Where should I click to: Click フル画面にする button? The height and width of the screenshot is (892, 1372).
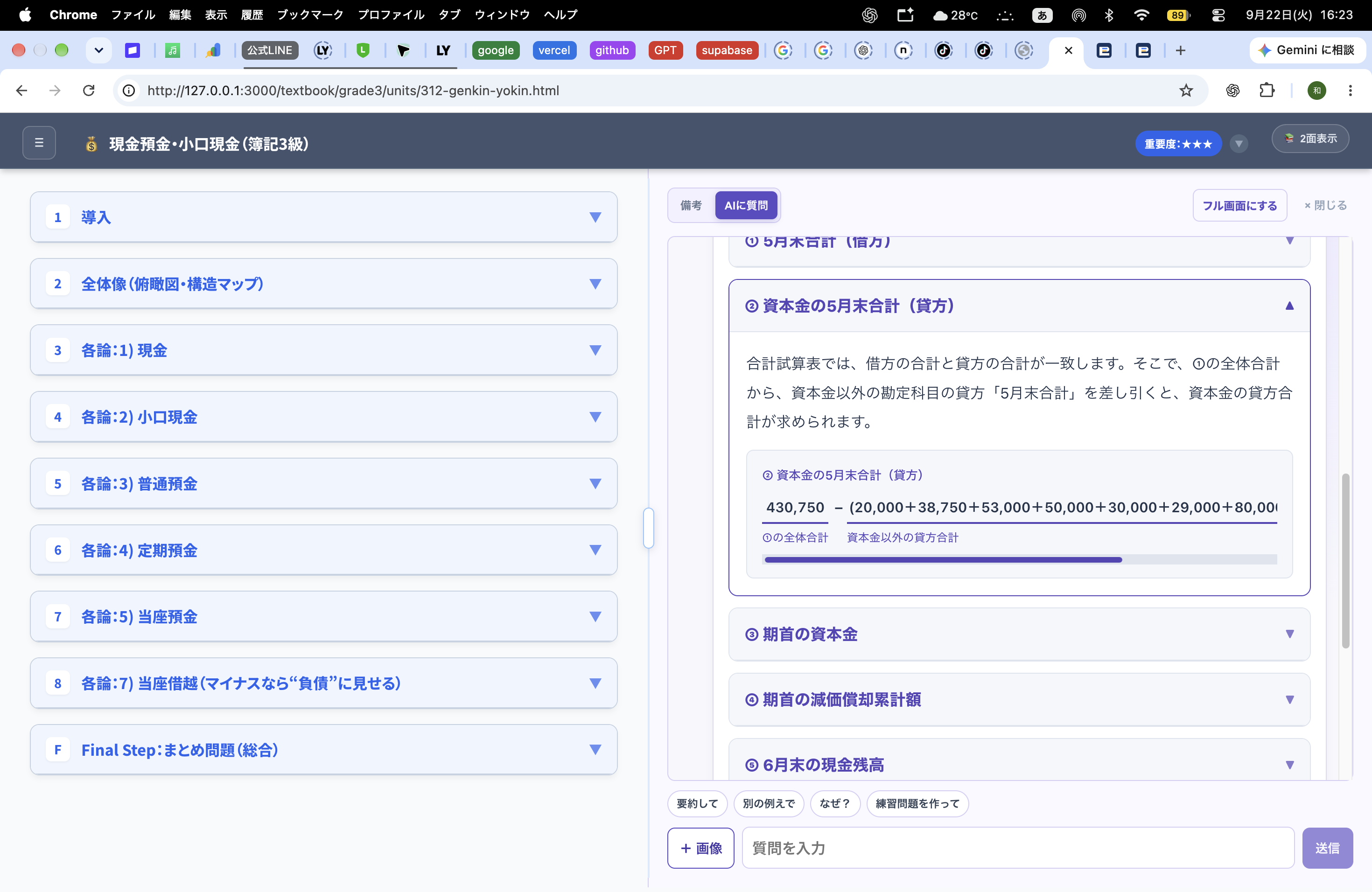pos(1239,206)
